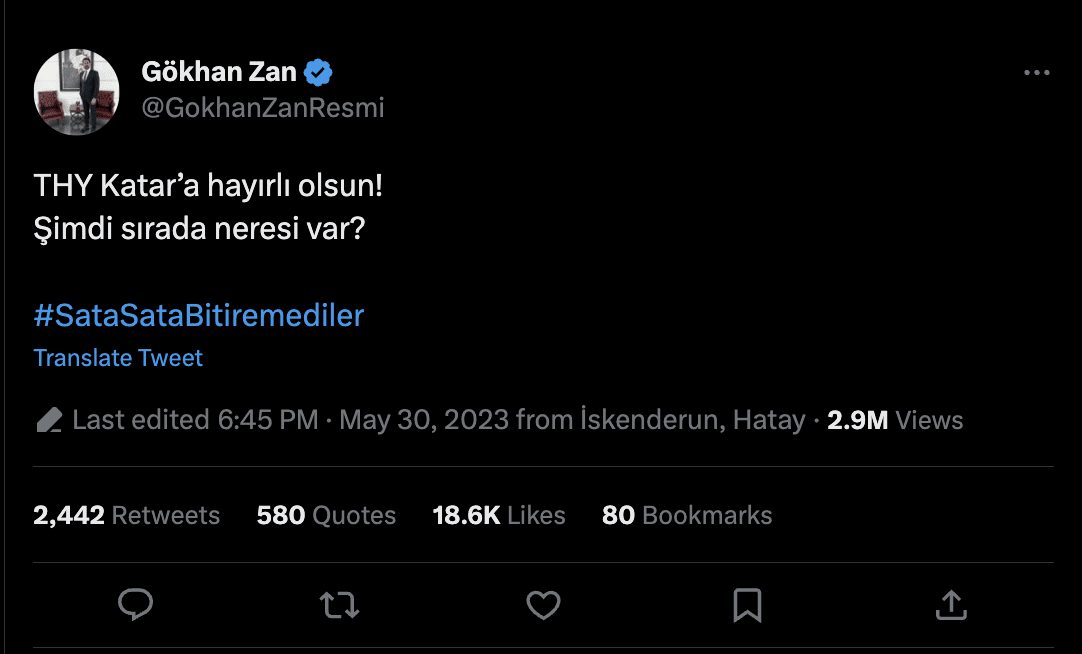The width and height of the screenshot is (1082, 654).
Task: Click the Gökhan Zan display name
Action: pos(219,72)
